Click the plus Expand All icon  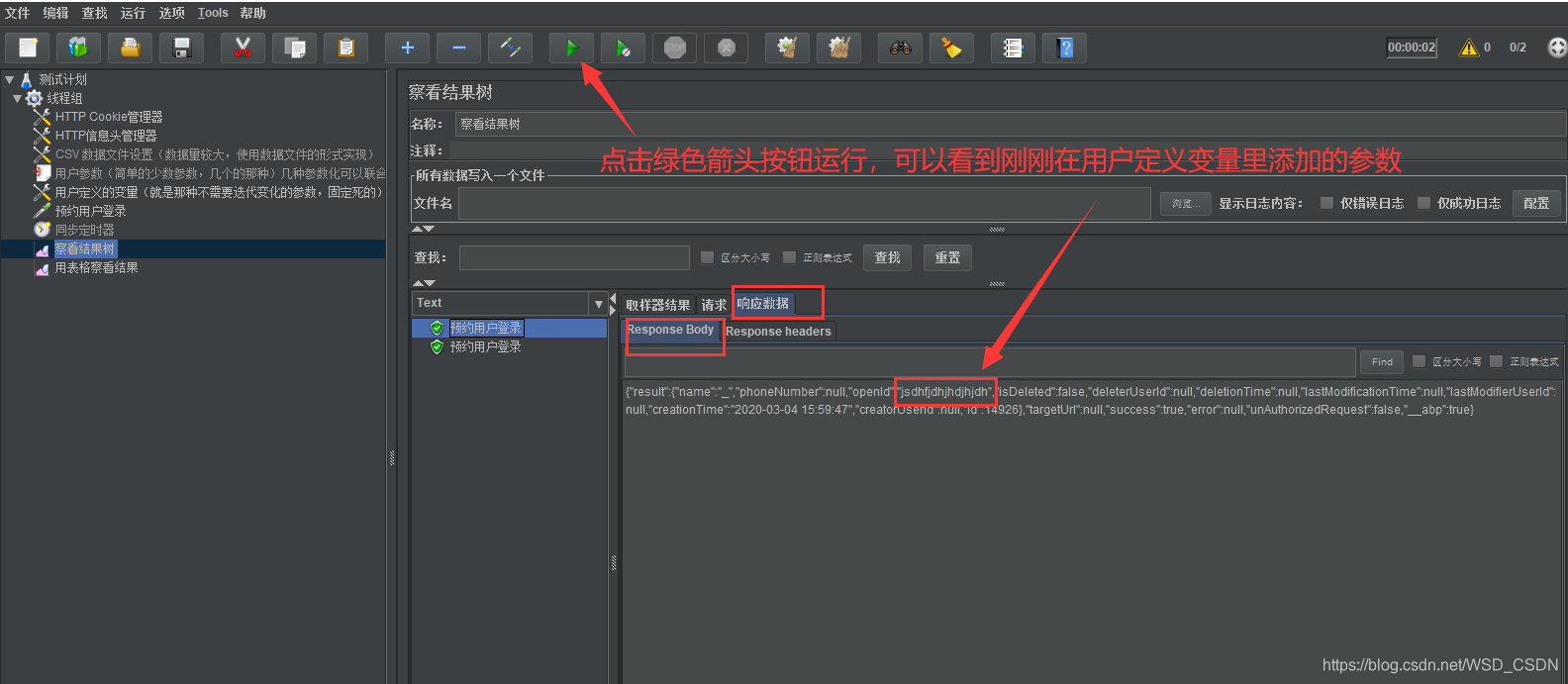[x=408, y=48]
